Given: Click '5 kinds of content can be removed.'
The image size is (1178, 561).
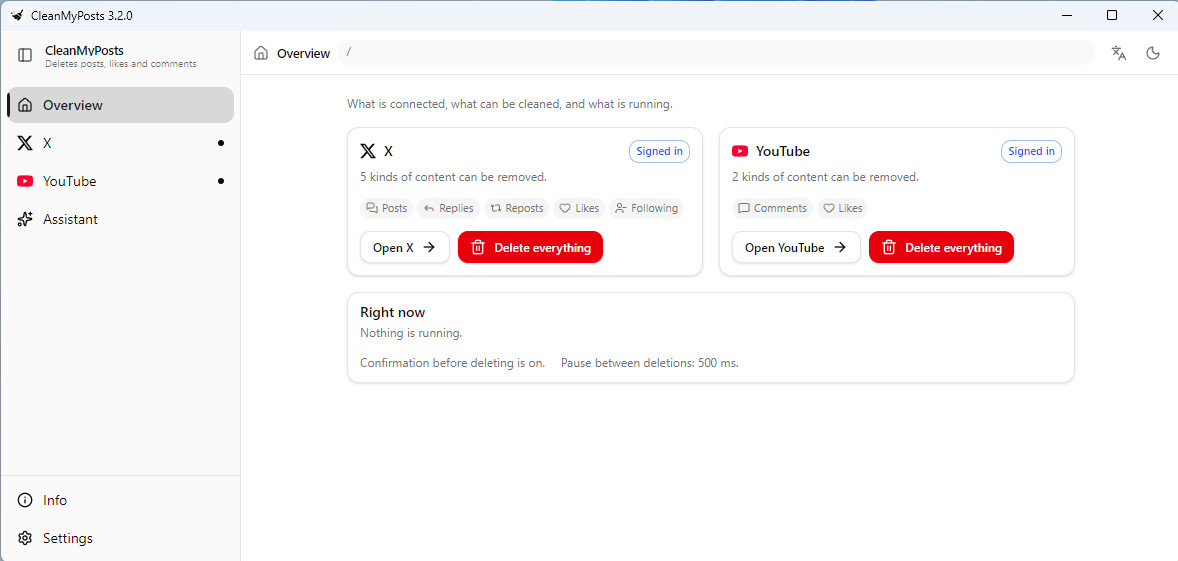Looking at the screenshot, I should point(454,177).
